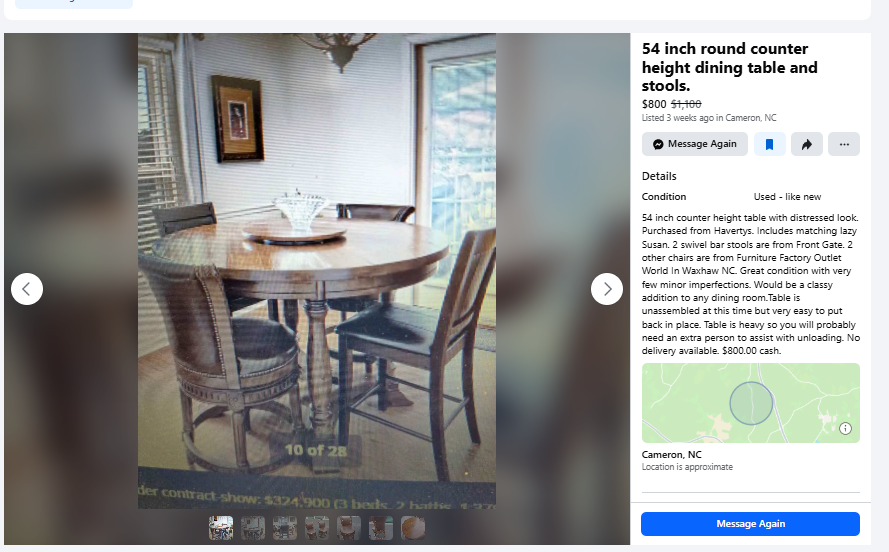Select the fourth photo thumbnail
Image resolution: width=889 pixels, height=552 pixels.
(317, 528)
